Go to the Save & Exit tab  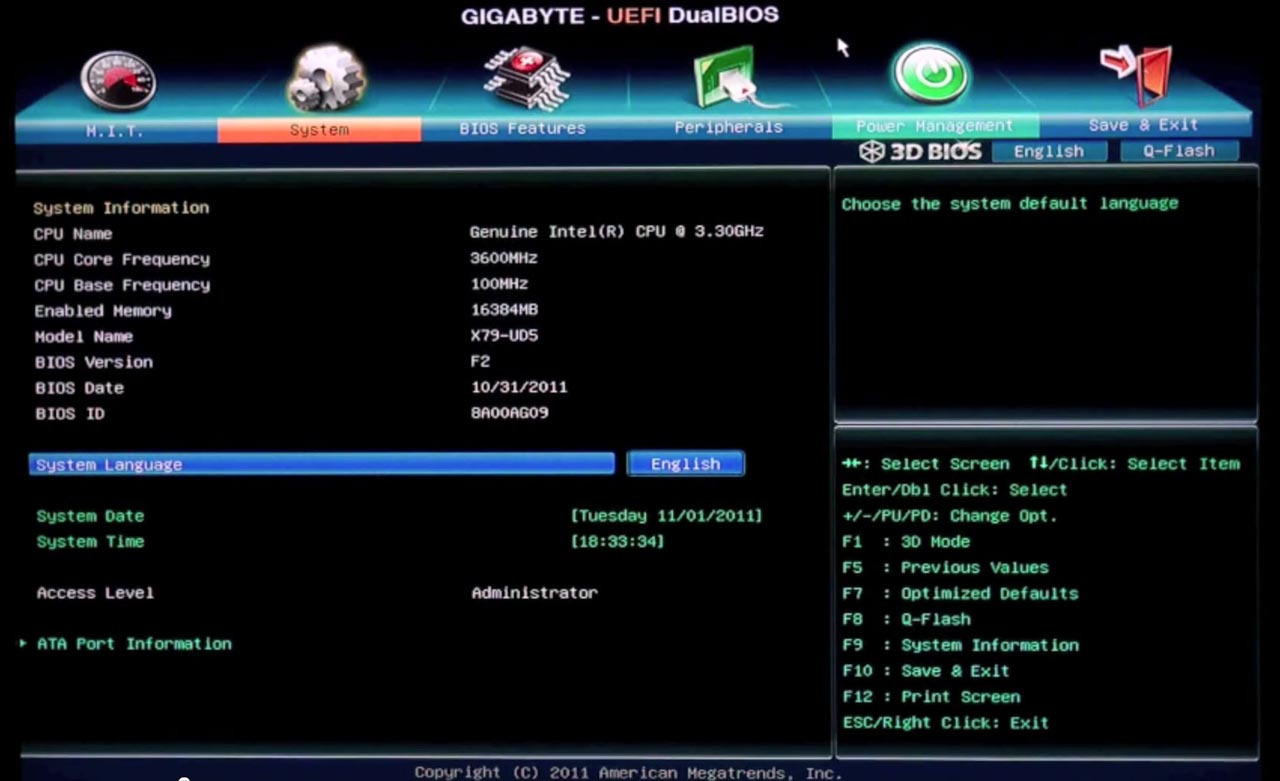click(x=1143, y=125)
